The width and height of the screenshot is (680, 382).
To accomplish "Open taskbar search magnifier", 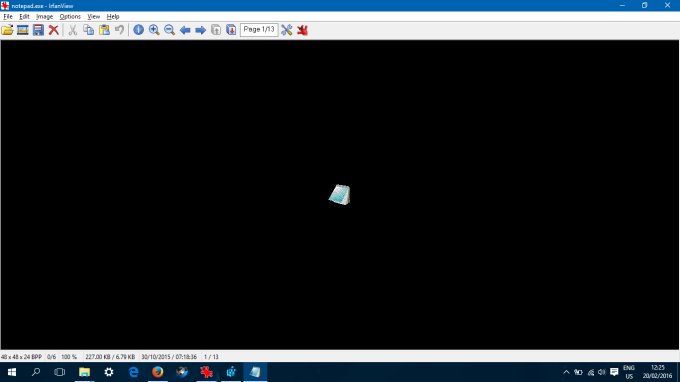I will (x=36, y=372).
